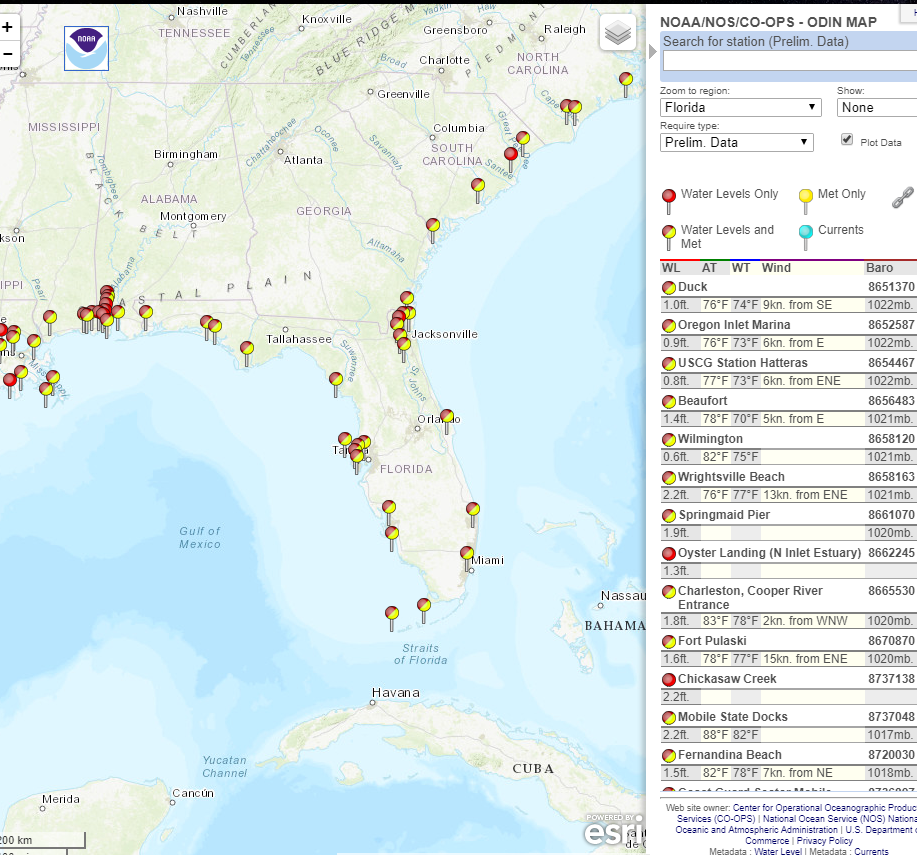Click the Met Only legend pin
Image resolution: width=917 pixels, height=855 pixels.
[806, 201]
